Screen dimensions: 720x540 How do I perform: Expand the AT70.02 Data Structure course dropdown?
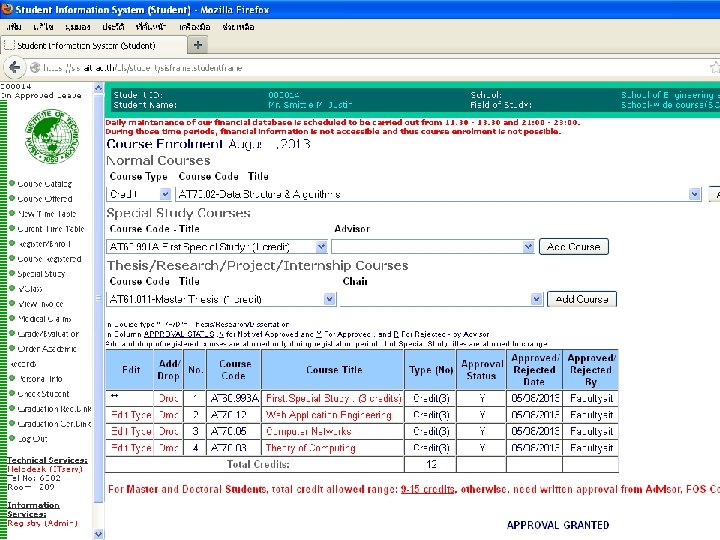(439, 194)
